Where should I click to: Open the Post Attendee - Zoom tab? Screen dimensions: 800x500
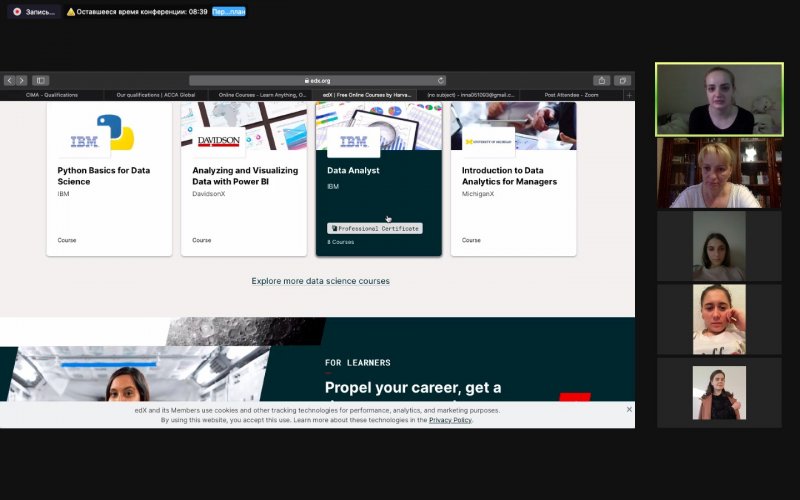point(571,95)
